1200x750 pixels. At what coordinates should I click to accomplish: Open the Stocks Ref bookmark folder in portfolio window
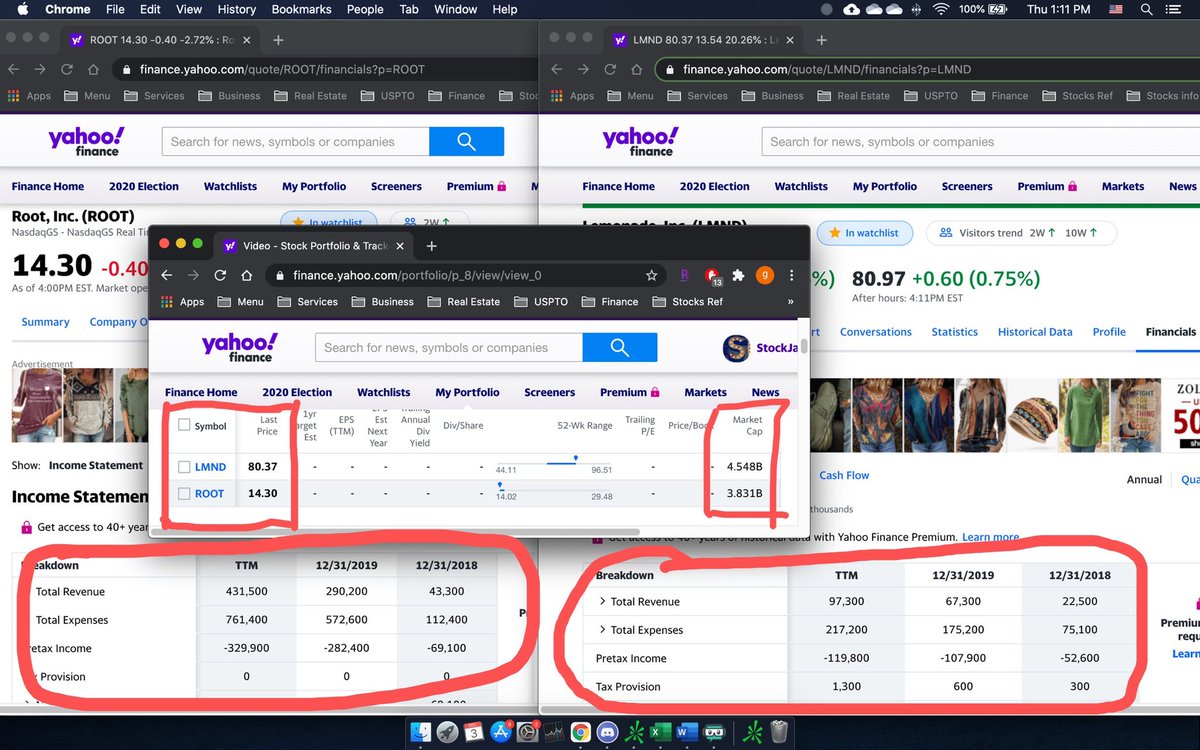[687, 301]
